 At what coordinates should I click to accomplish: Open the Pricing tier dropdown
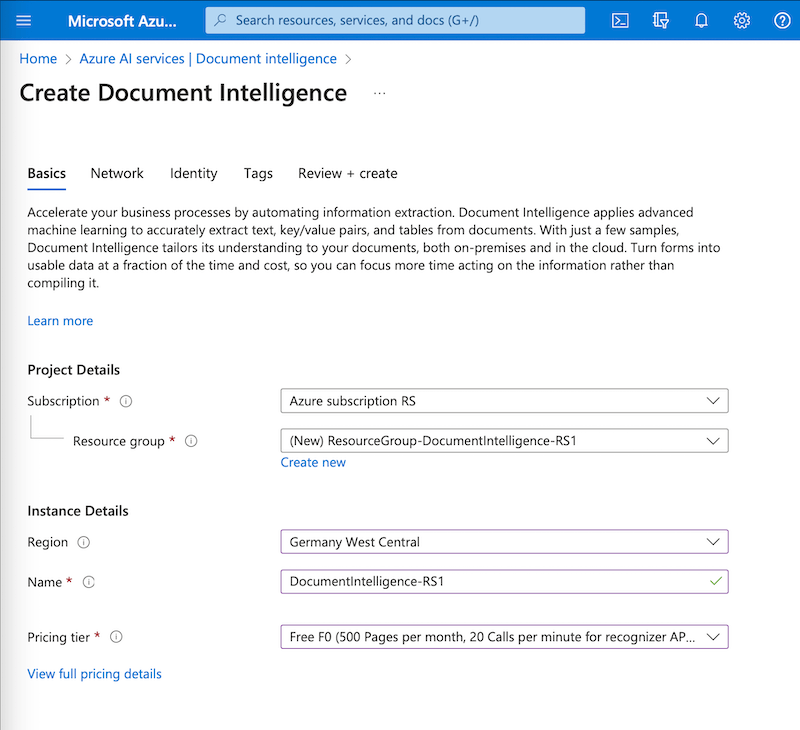point(504,637)
